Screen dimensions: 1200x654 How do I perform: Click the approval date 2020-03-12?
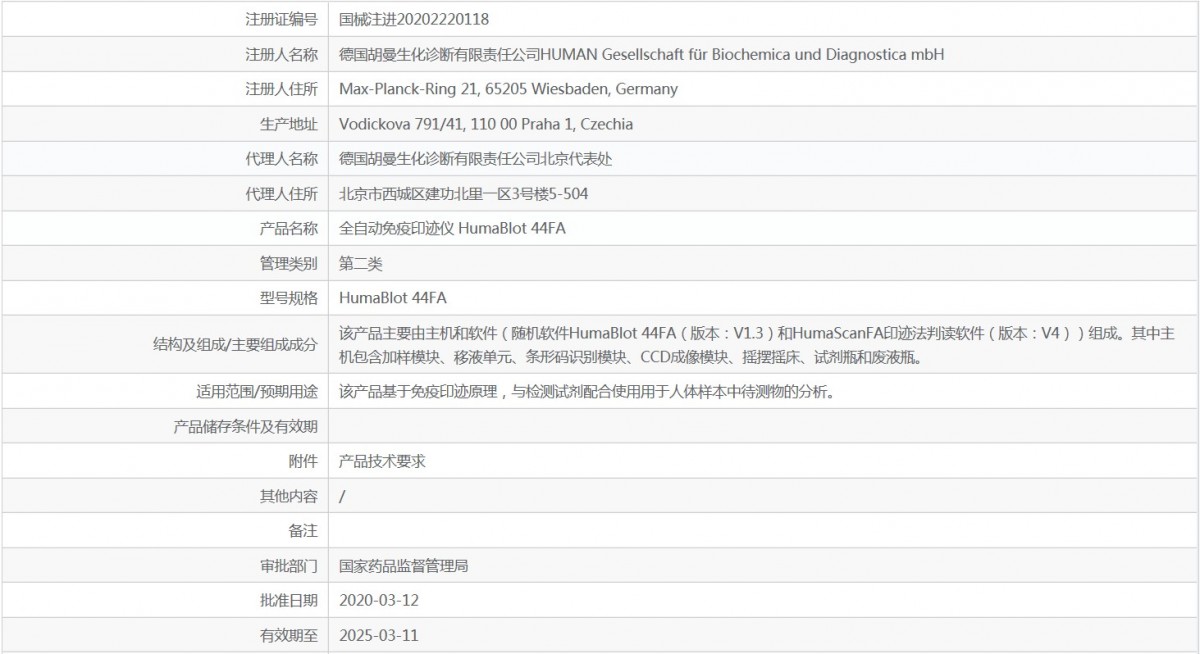[378, 600]
